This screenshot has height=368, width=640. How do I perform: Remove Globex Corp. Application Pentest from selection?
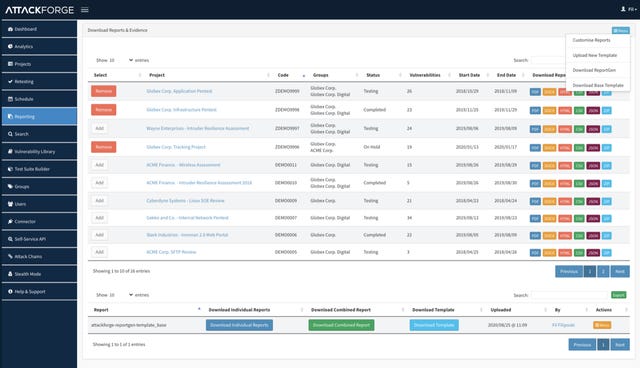point(104,91)
